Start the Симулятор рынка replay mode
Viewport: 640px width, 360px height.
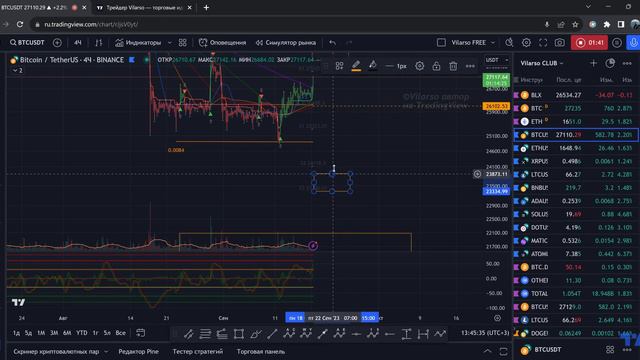point(286,42)
